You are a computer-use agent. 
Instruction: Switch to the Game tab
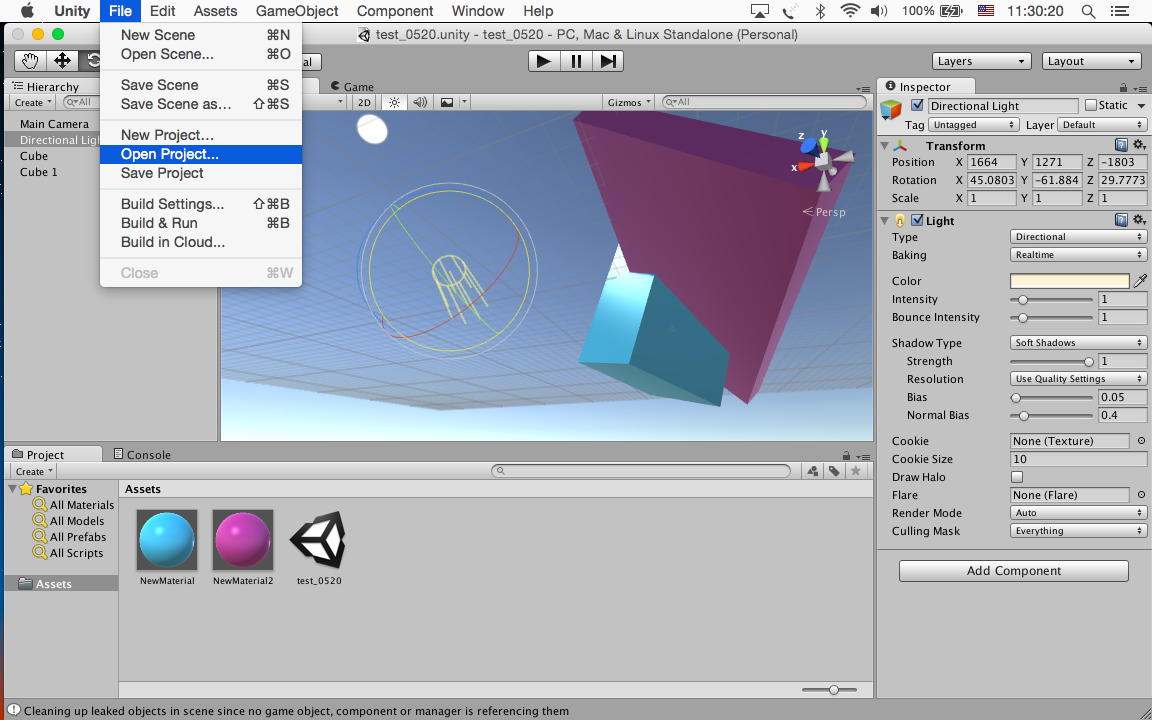[352, 87]
